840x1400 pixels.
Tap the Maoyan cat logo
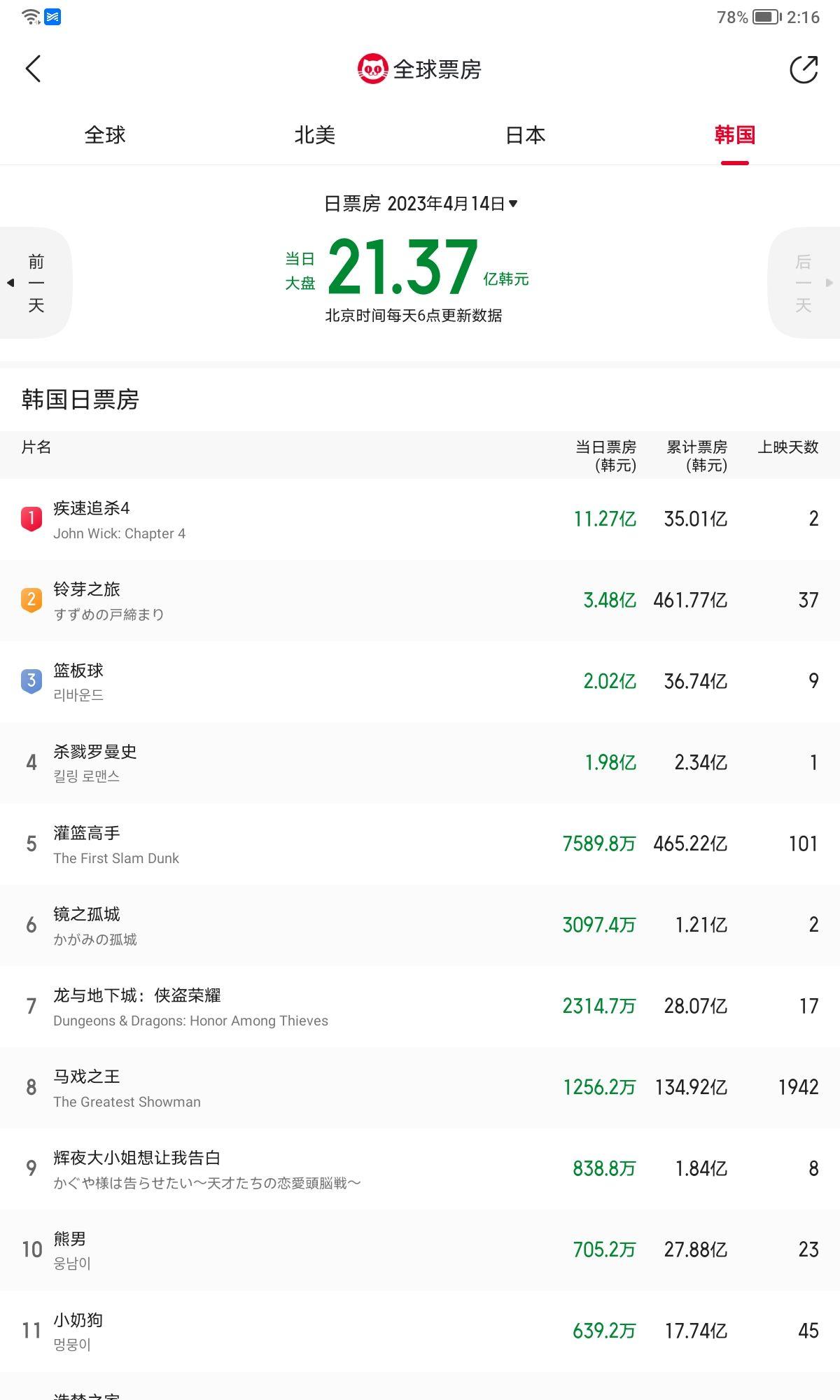[372, 69]
